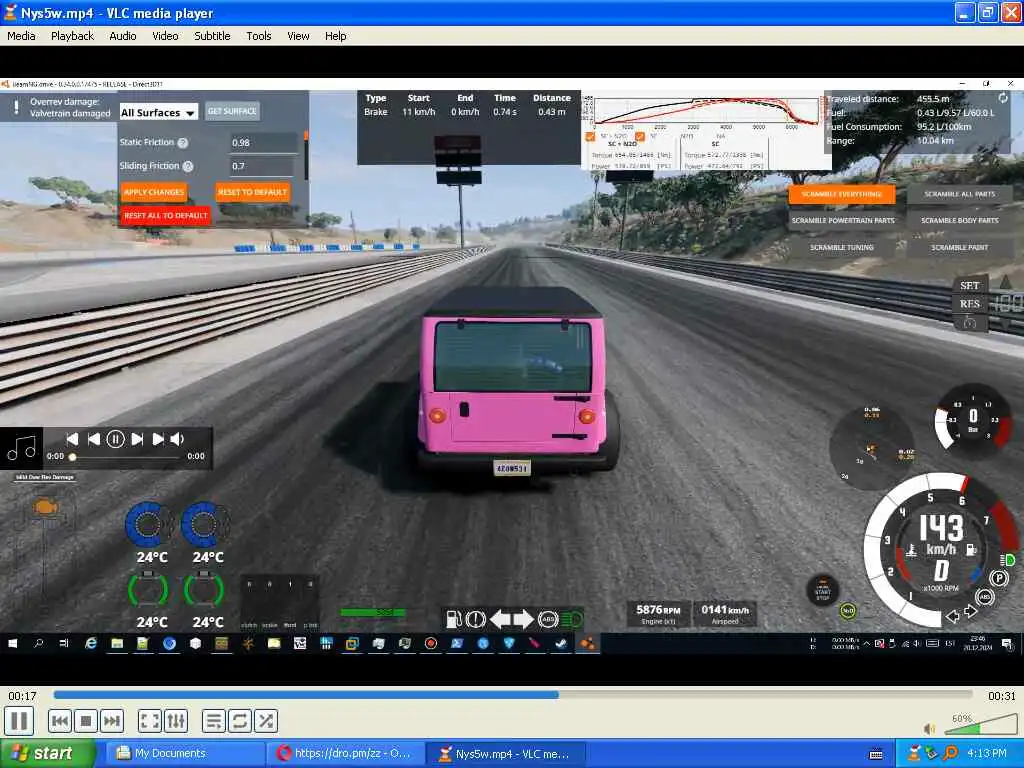This screenshot has width=1024, height=768.
Task: Open the Audio menu
Action: tap(123, 36)
